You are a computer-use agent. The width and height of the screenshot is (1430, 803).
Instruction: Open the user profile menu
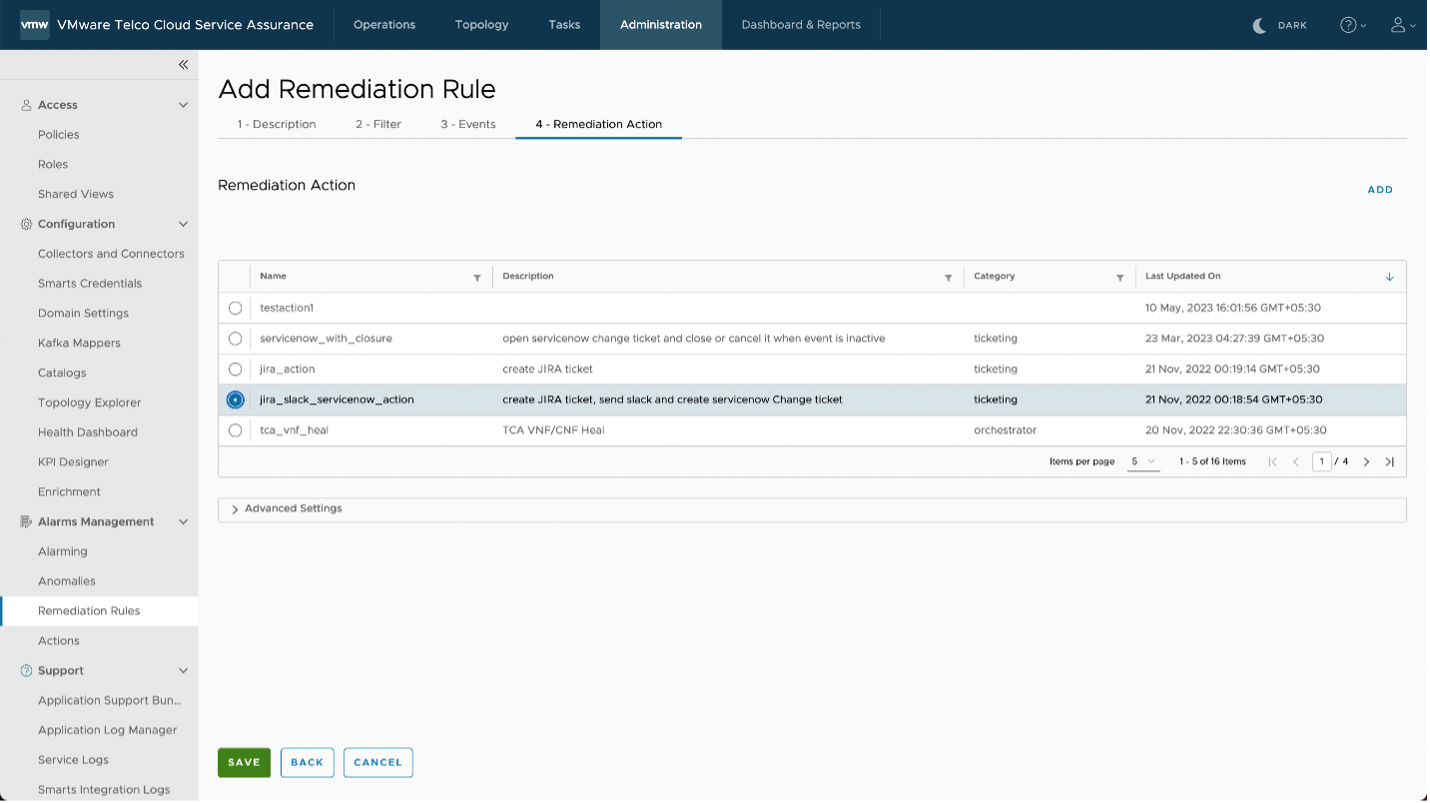click(x=1402, y=25)
